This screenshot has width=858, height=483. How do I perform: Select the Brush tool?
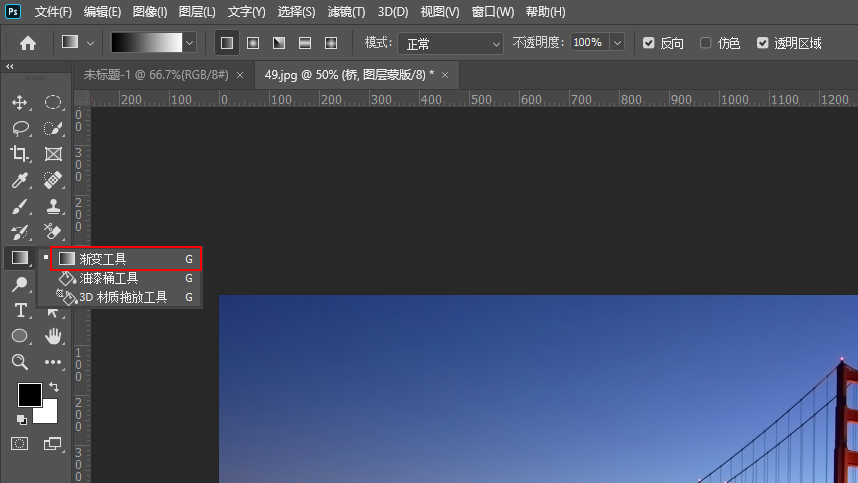point(20,206)
